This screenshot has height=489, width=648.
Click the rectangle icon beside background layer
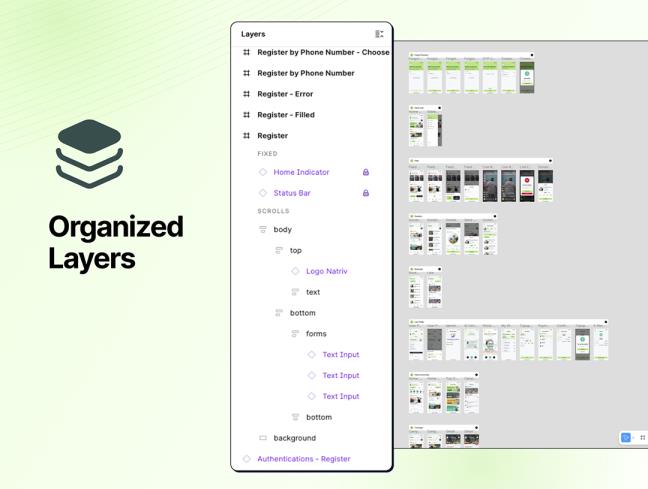(263, 438)
